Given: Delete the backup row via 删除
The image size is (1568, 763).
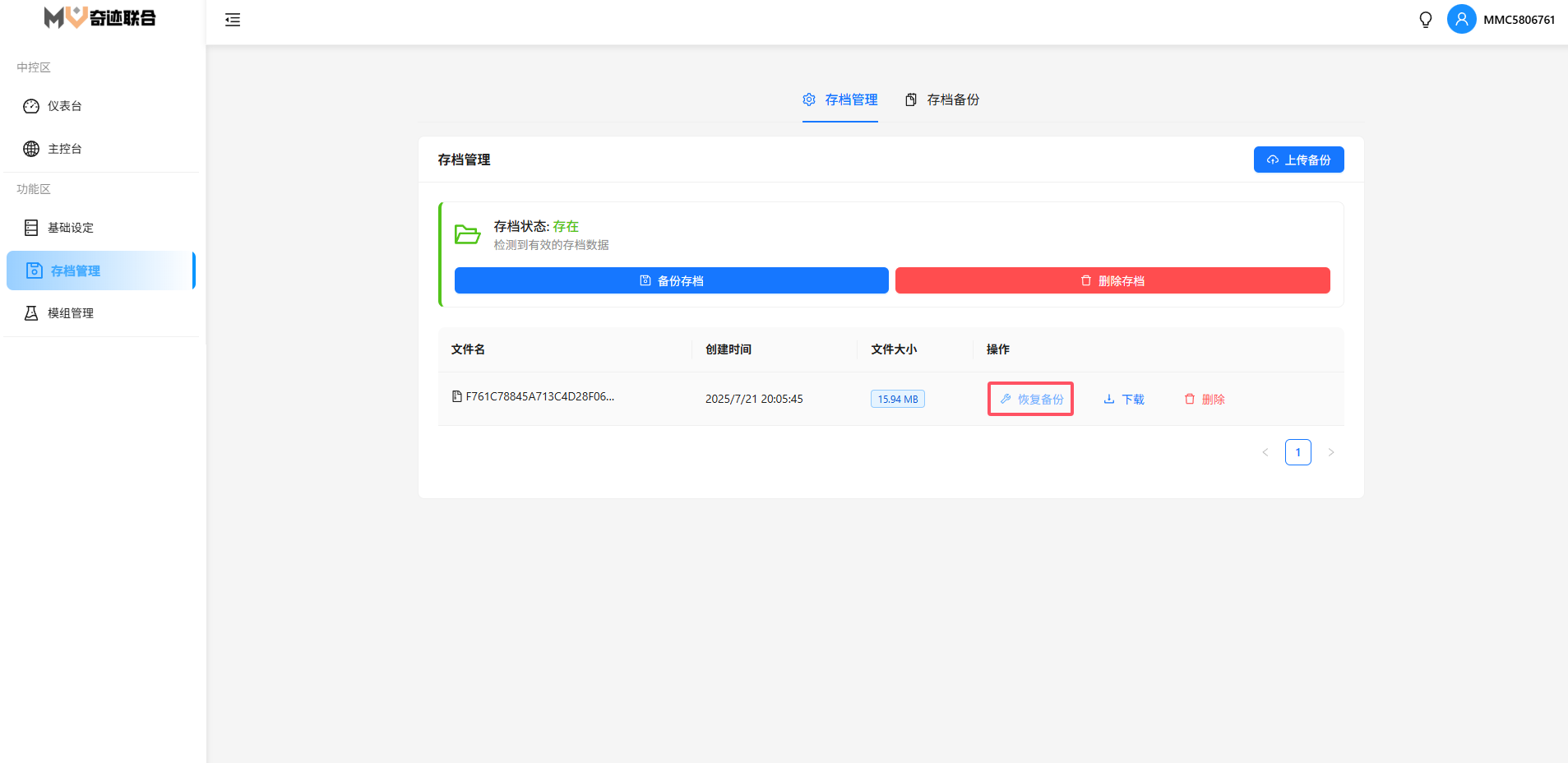Looking at the screenshot, I should pos(1205,399).
